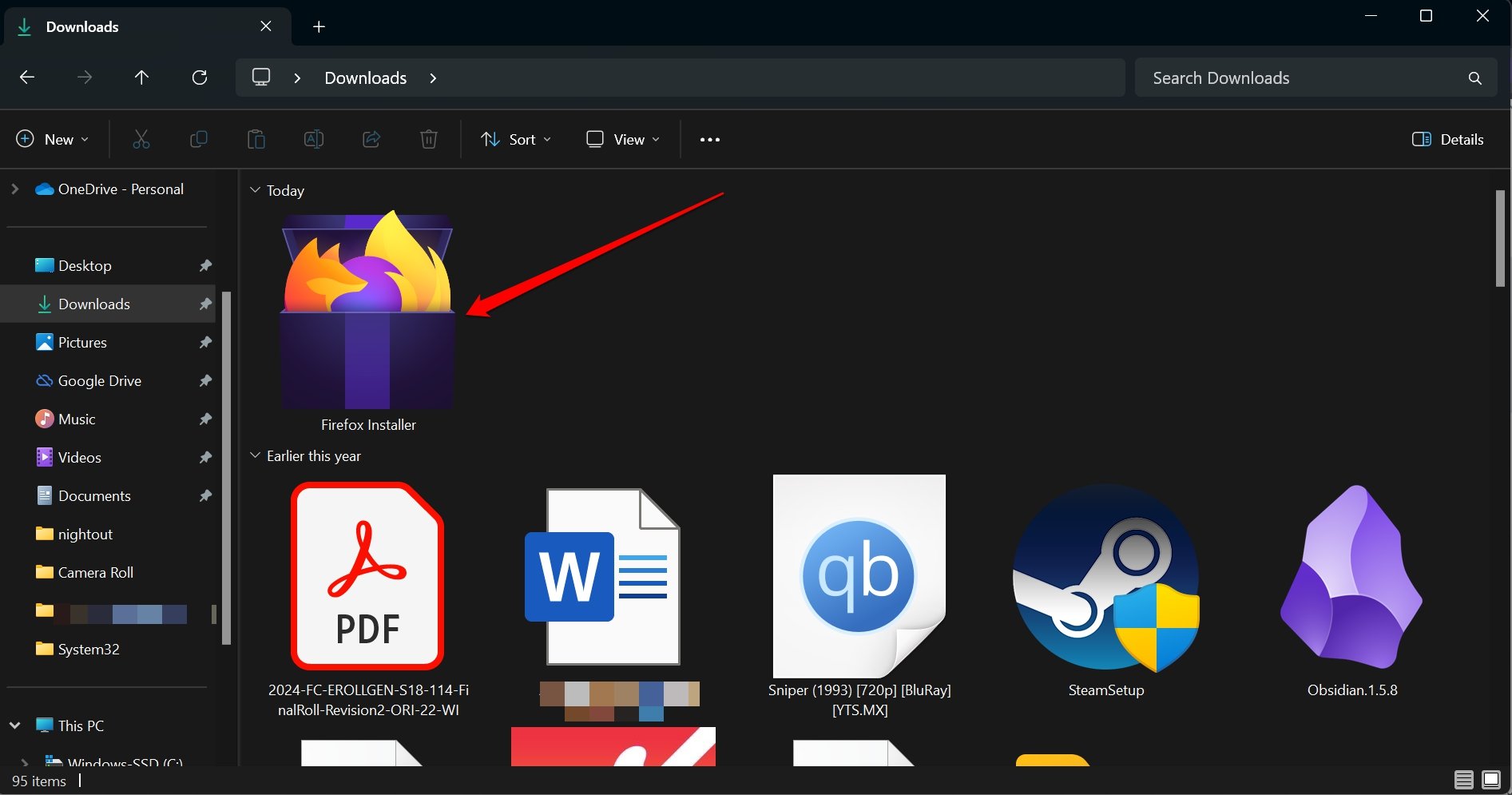Click the PC icon in address bar

pos(261,77)
